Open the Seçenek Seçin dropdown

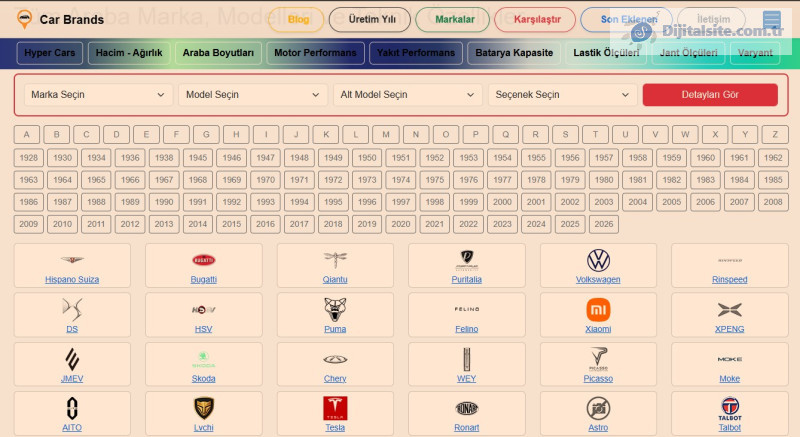click(562, 95)
